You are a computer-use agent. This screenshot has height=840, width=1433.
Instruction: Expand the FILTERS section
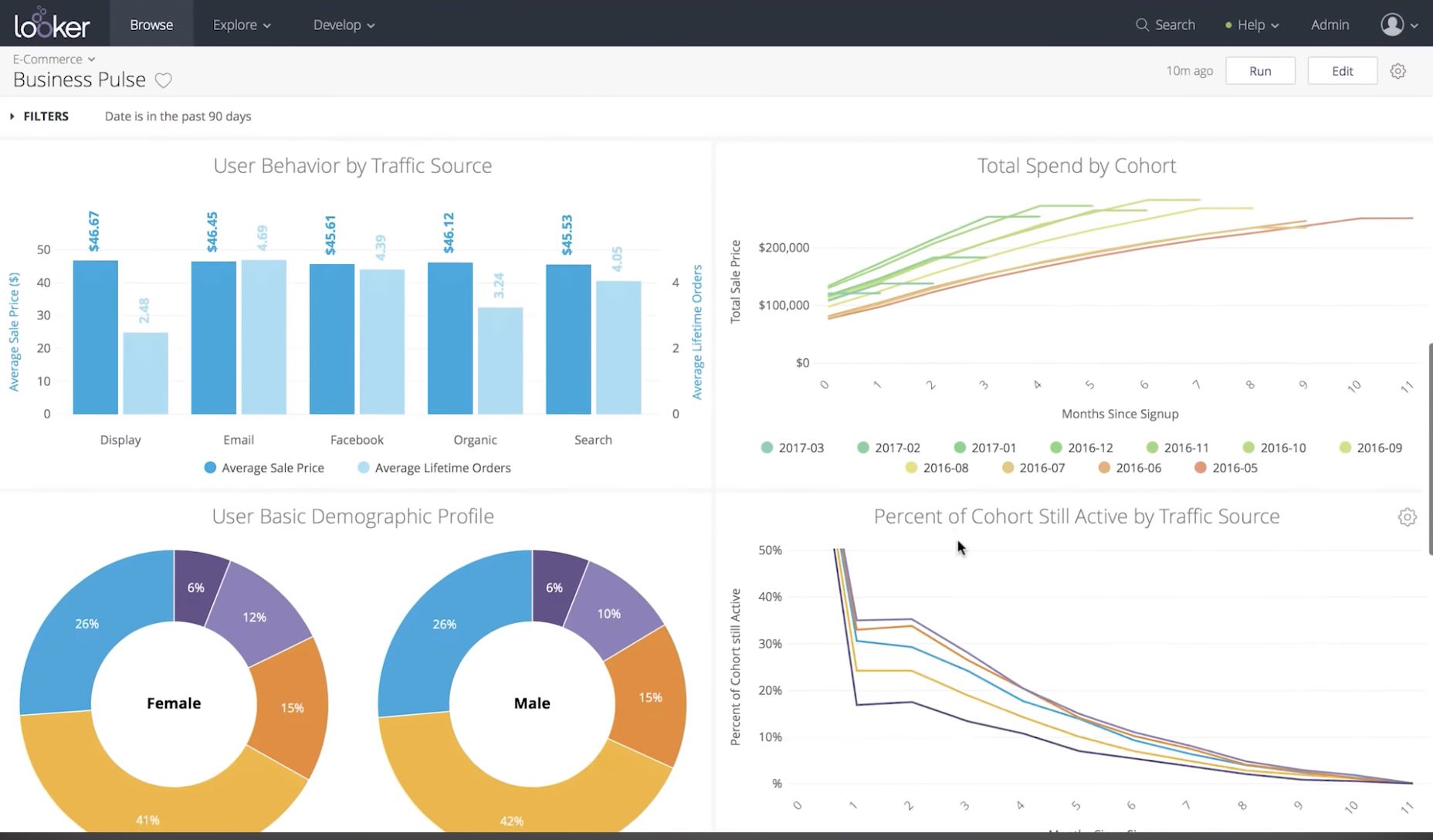coord(39,117)
